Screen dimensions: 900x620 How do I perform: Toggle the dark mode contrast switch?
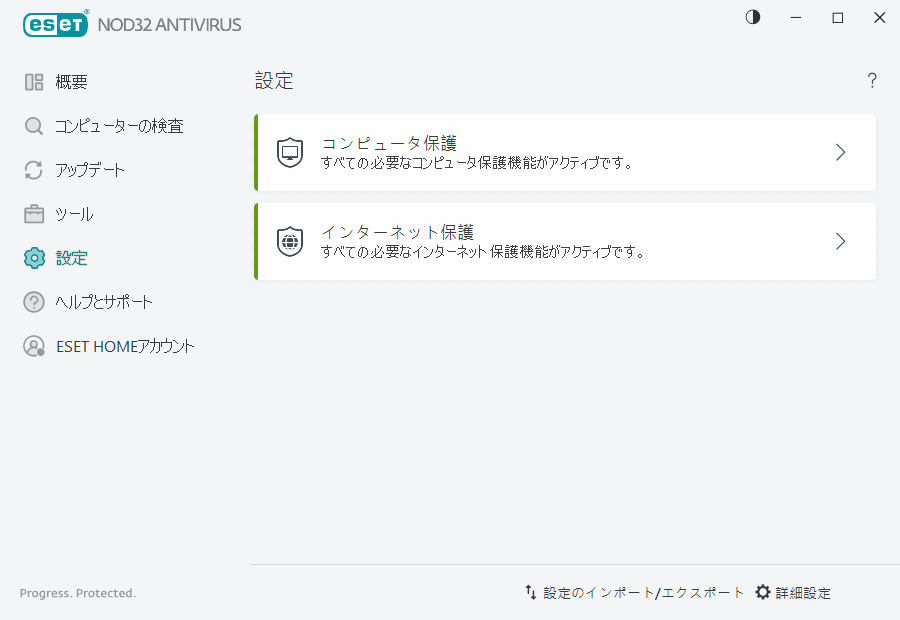pos(752,17)
